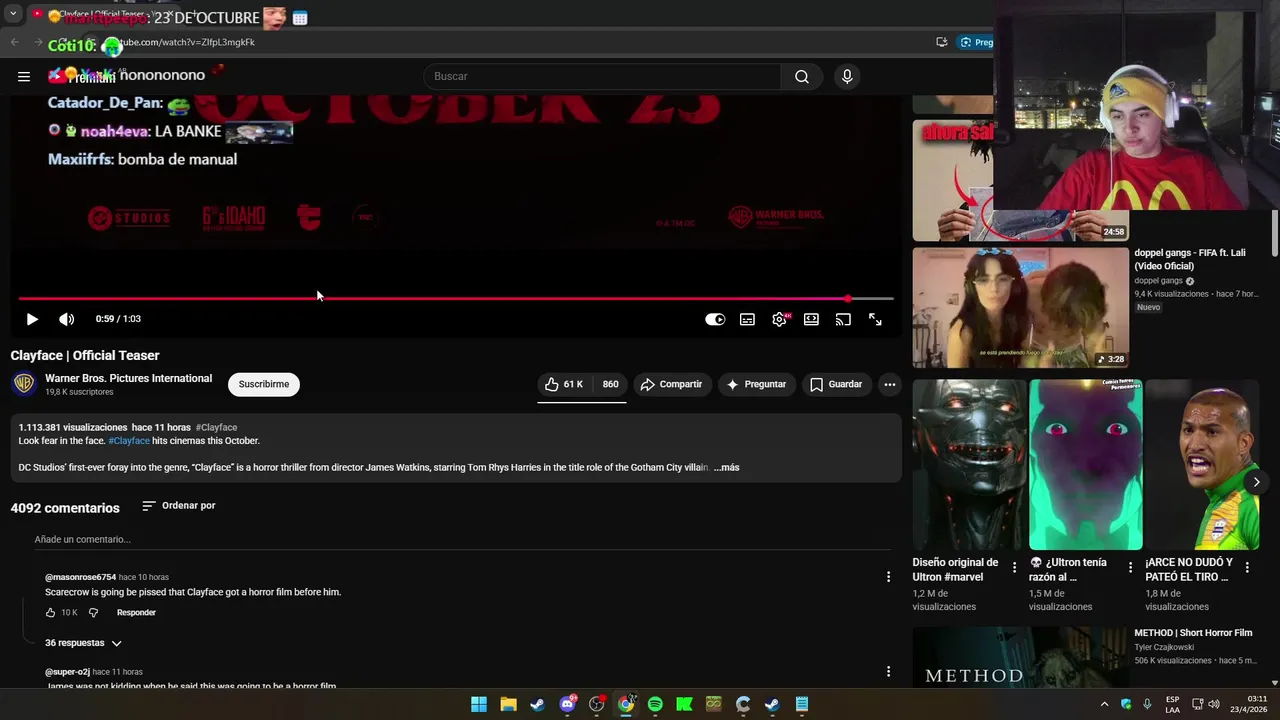Open the YouTube hamburger guide menu

(23, 76)
